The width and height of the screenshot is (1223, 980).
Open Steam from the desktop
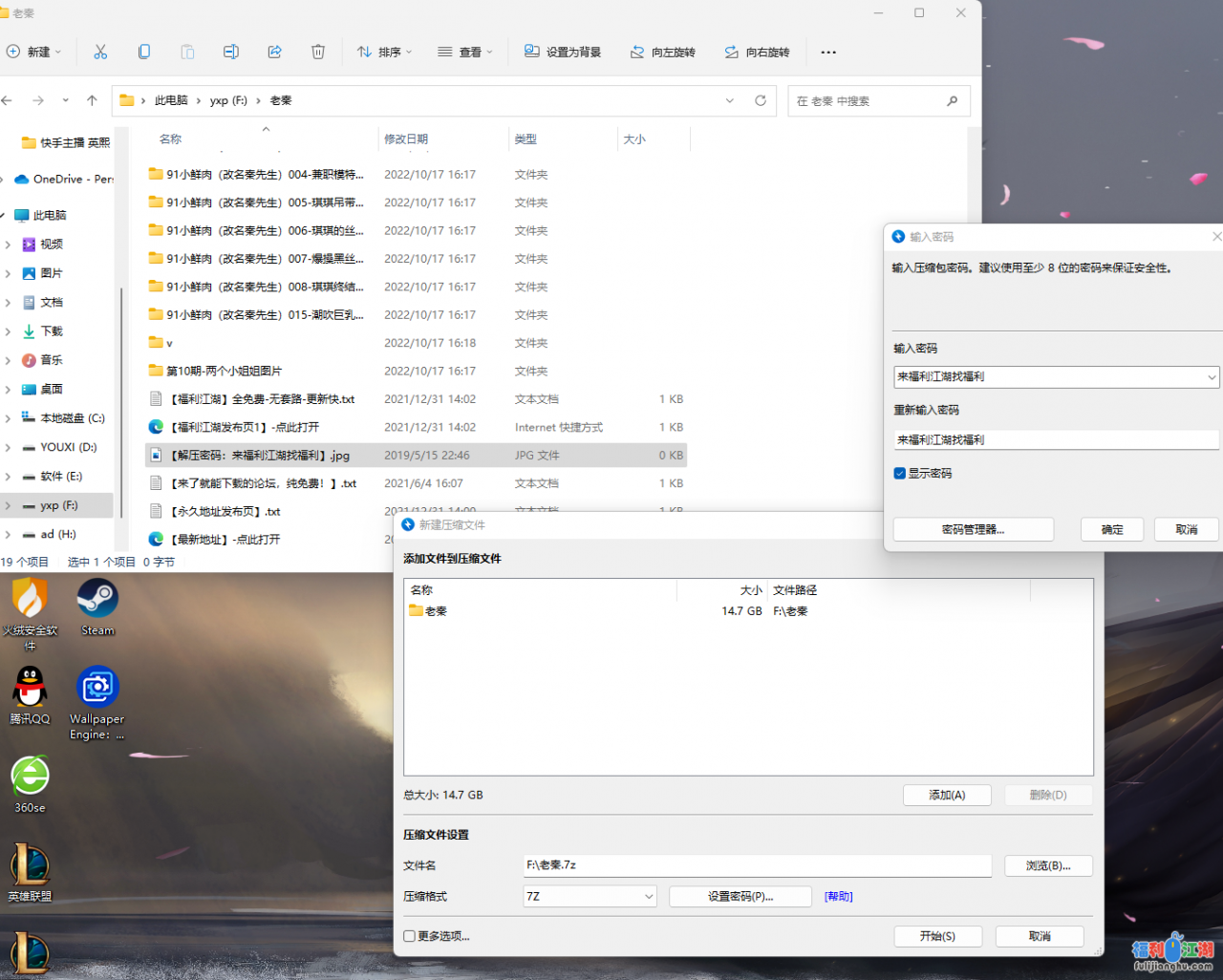click(97, 607)
